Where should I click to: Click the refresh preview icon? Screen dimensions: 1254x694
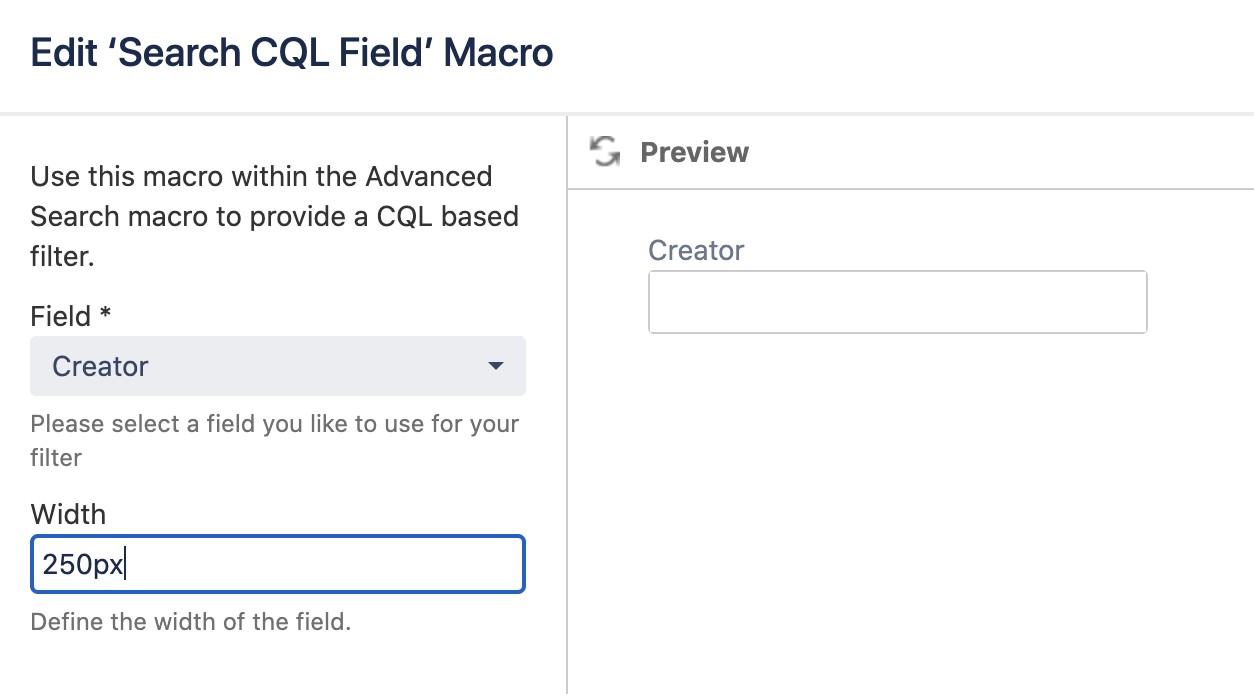603,152
